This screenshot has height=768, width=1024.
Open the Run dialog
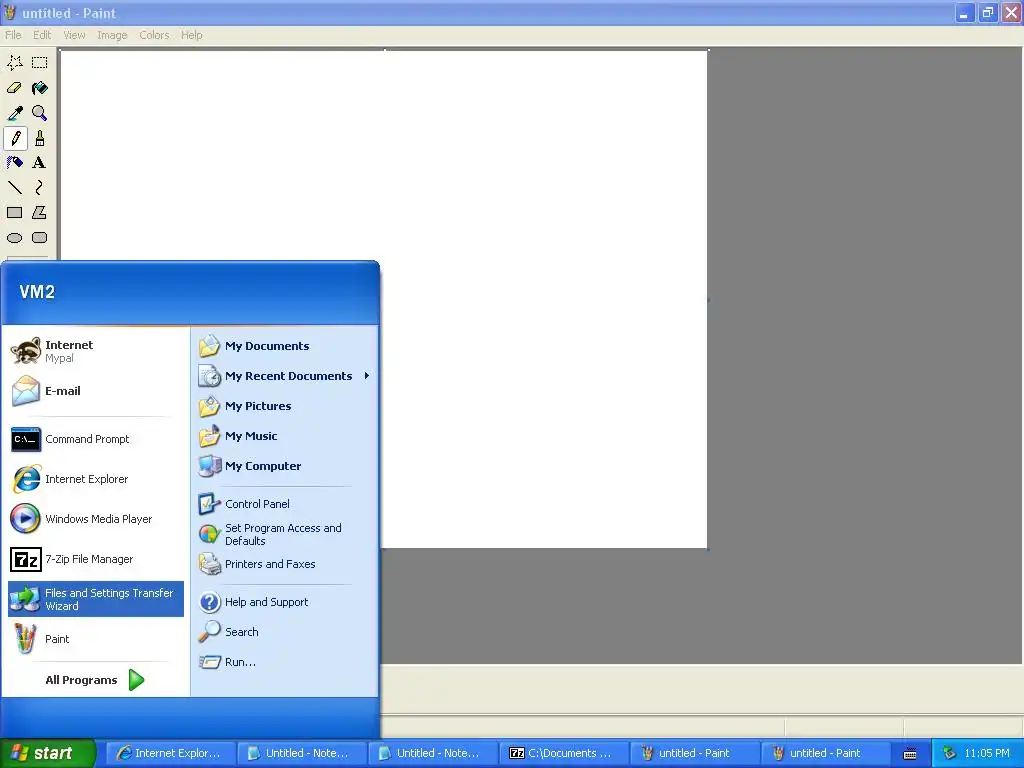coord(285,662)
